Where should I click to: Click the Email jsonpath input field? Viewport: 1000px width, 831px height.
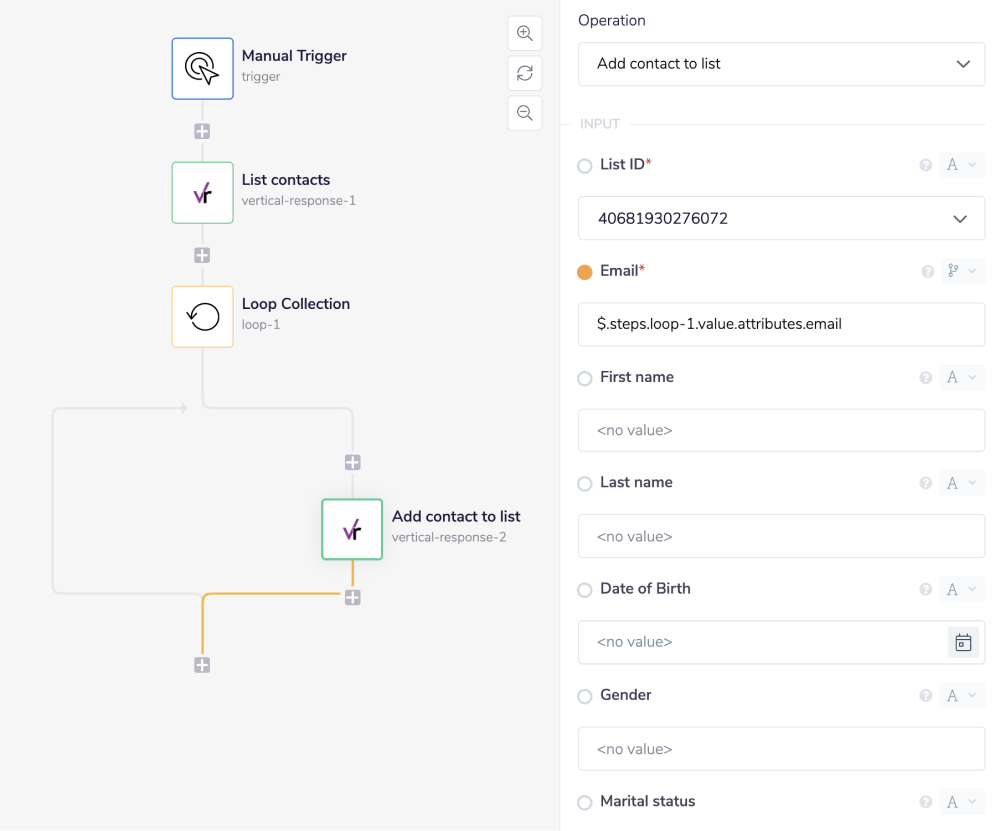(781, 324)
